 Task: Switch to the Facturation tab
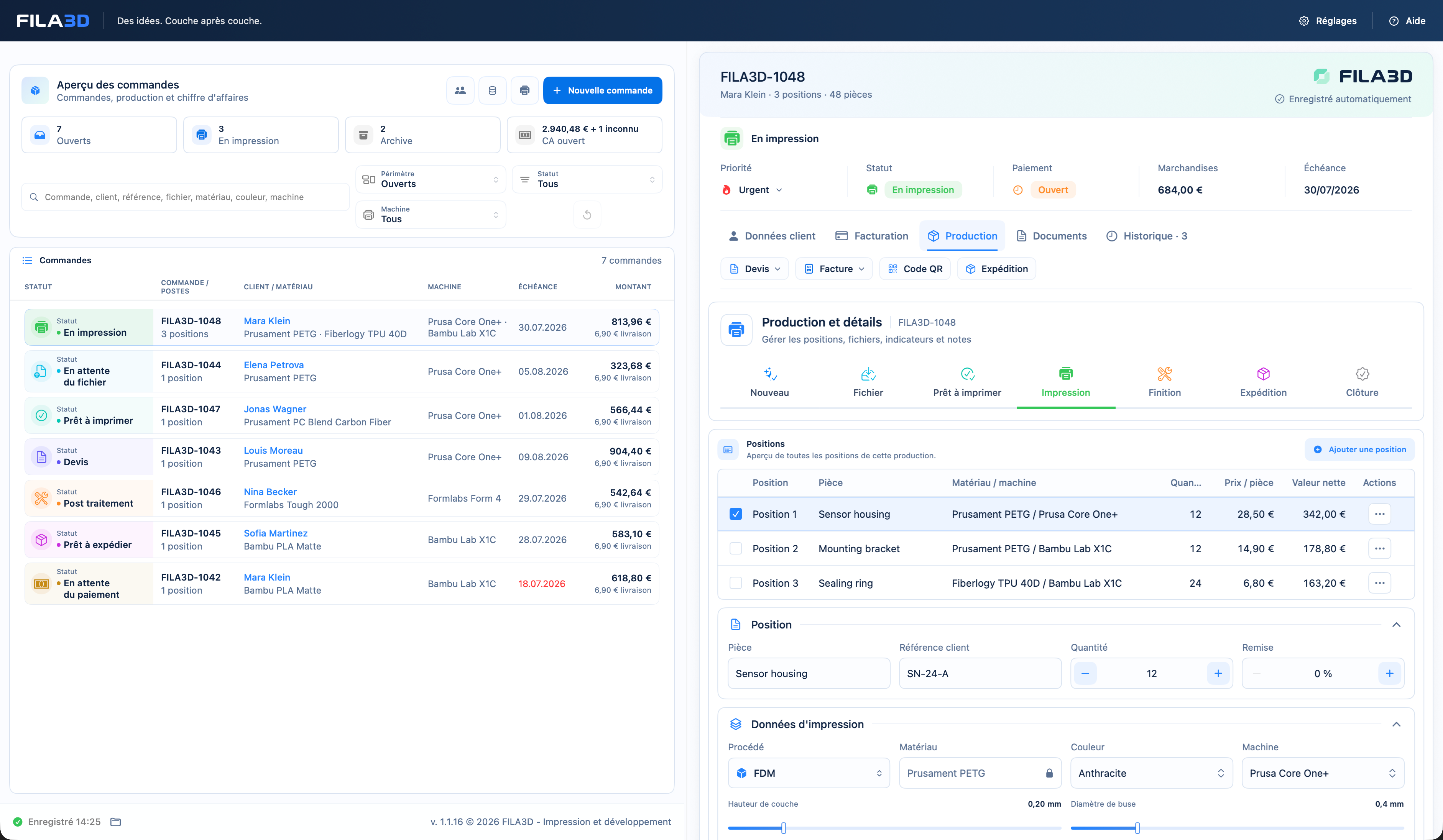pos(871,236)
